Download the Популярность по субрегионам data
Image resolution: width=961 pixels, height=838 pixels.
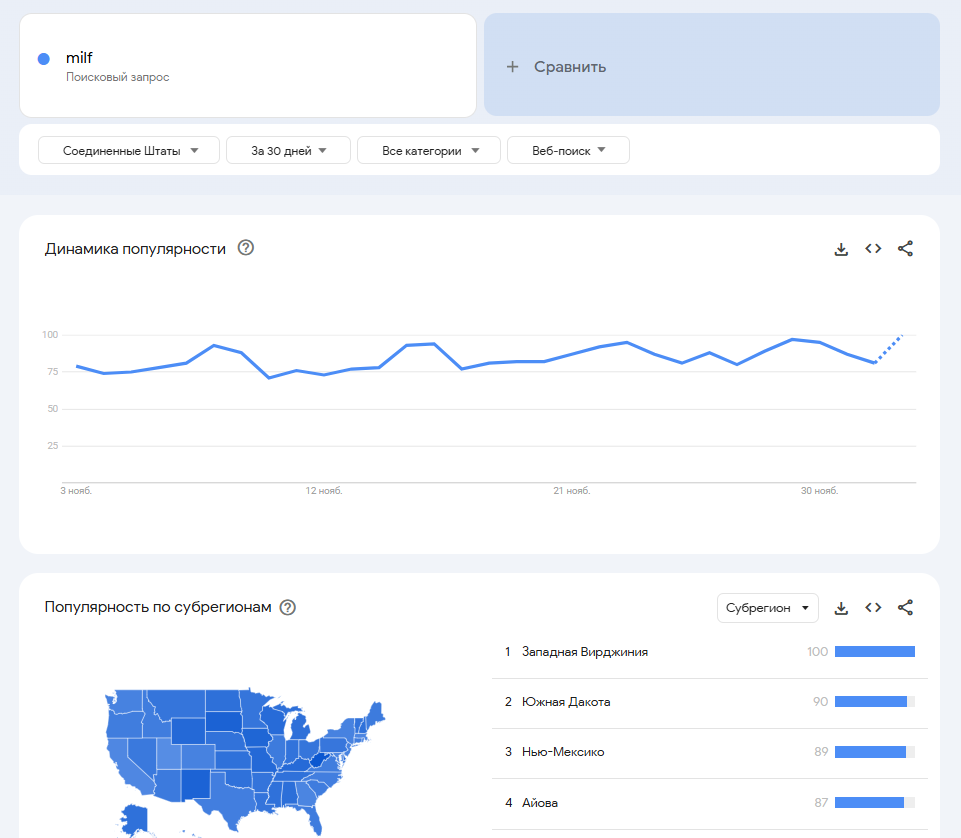tap(841, 608)
